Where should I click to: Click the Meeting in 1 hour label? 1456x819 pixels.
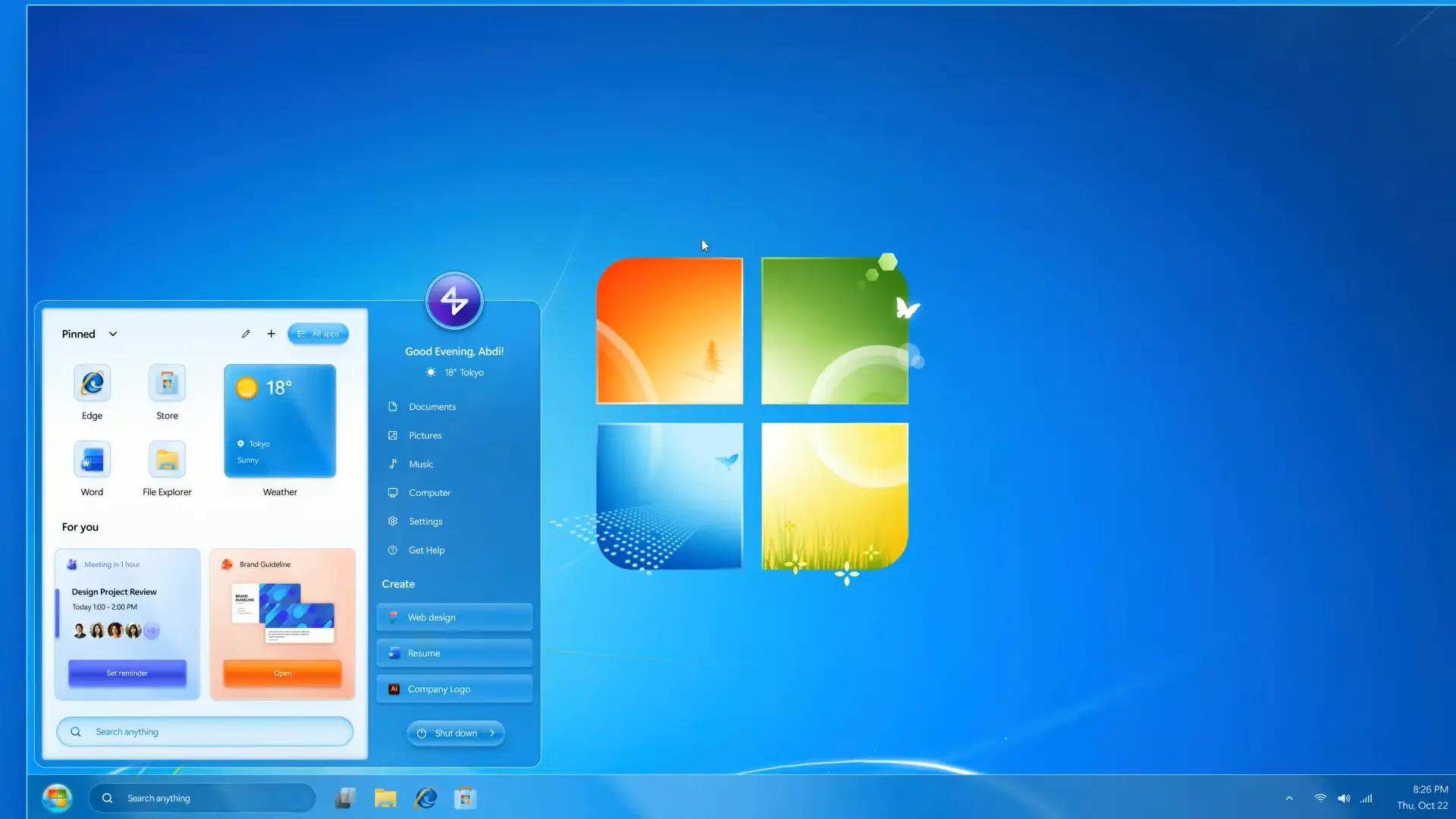[x=112, y=565]
